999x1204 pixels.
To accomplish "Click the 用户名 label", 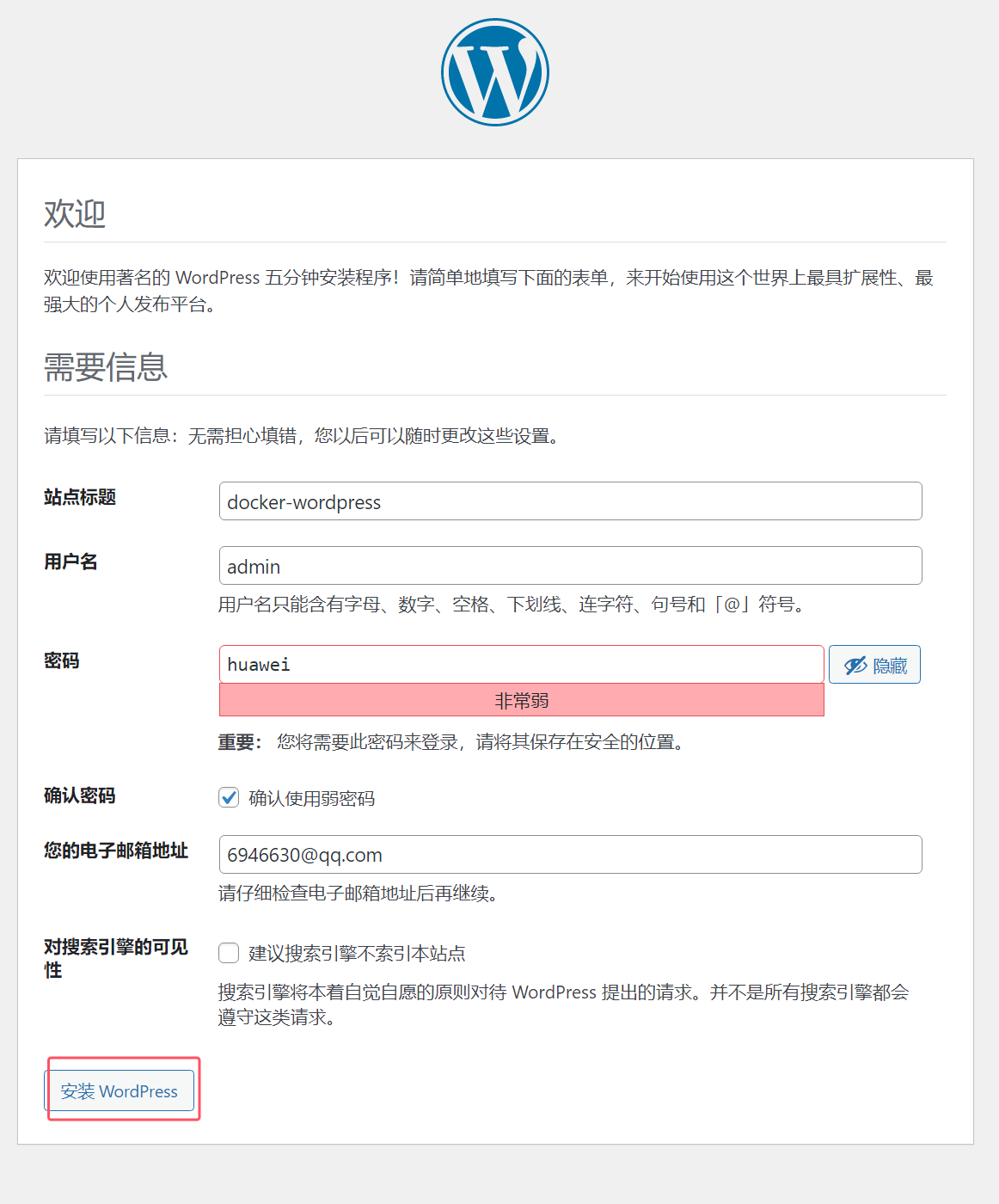I will (x=70, y=562).
